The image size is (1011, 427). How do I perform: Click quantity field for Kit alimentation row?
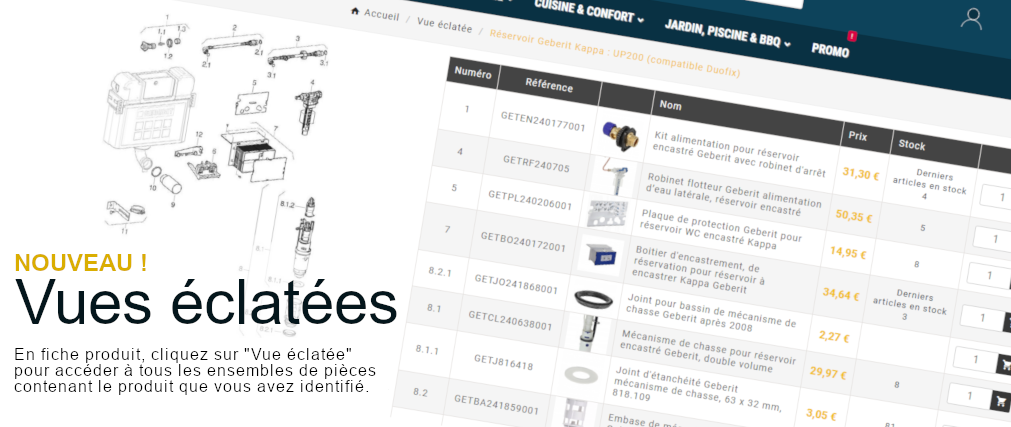[997, 197]
